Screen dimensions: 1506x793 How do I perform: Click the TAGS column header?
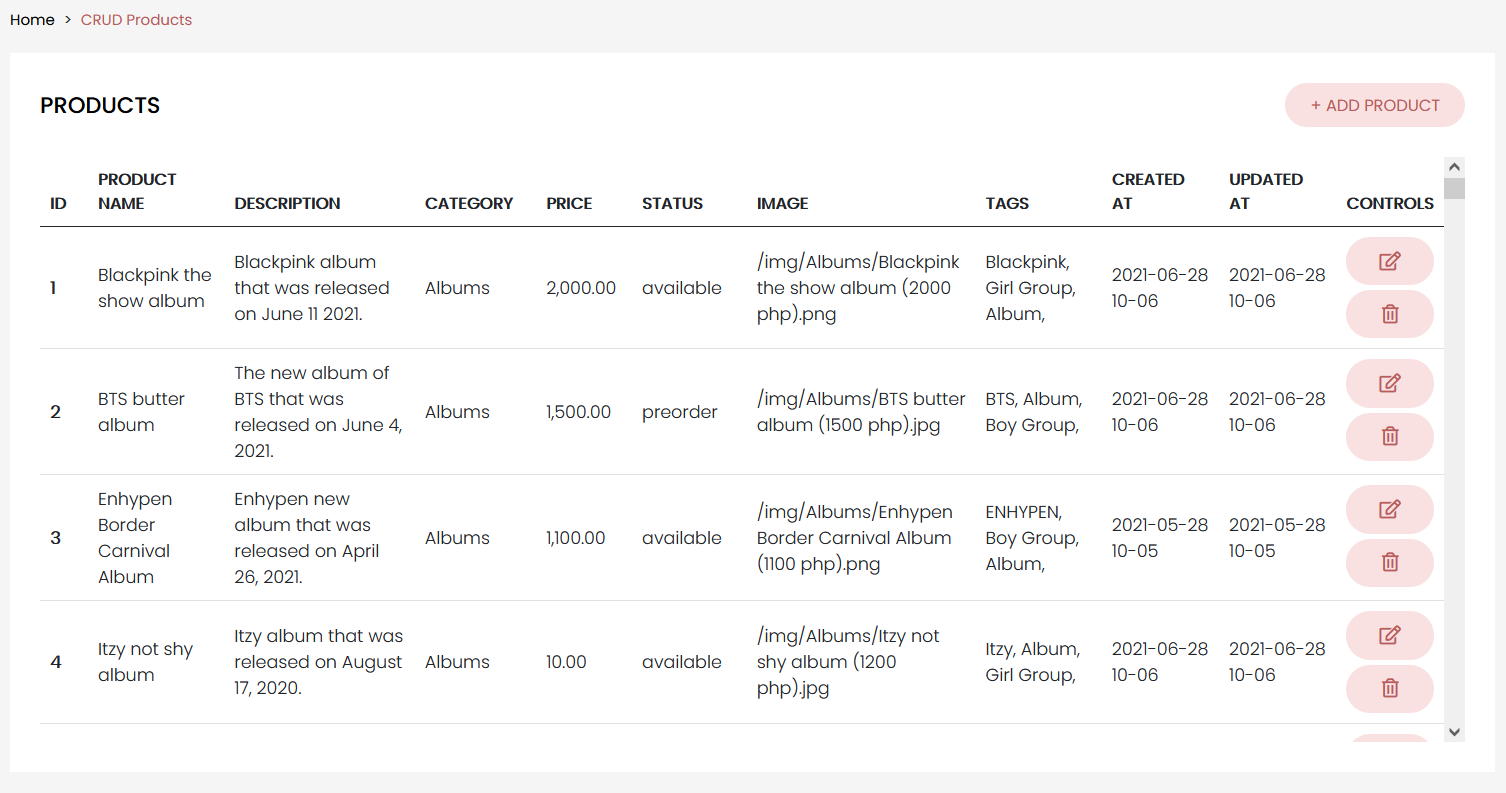(x=1007, y=203)
